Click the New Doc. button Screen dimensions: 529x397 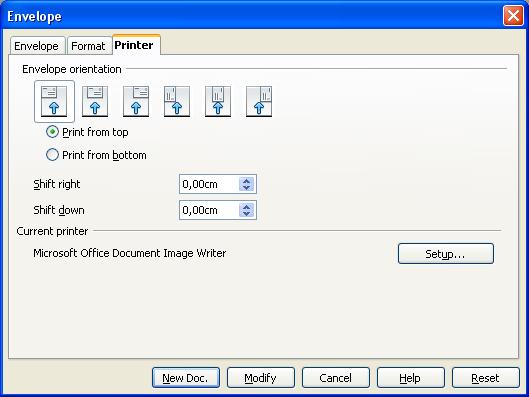186,378
